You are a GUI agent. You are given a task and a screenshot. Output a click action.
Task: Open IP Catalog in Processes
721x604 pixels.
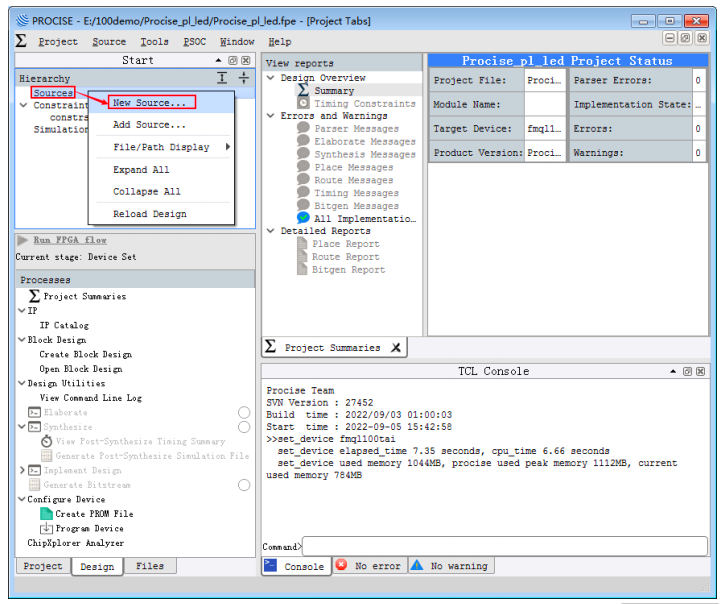pos(64,325)
